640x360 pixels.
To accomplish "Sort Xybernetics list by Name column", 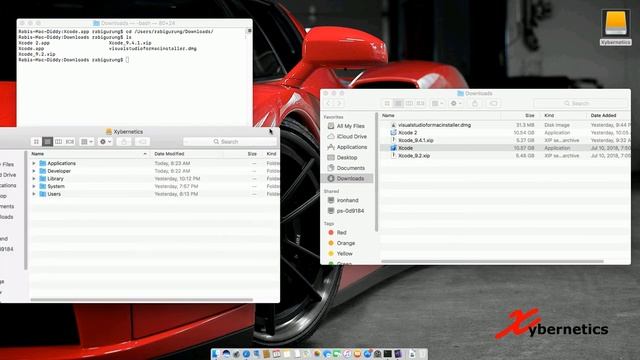I will (89, 154).
